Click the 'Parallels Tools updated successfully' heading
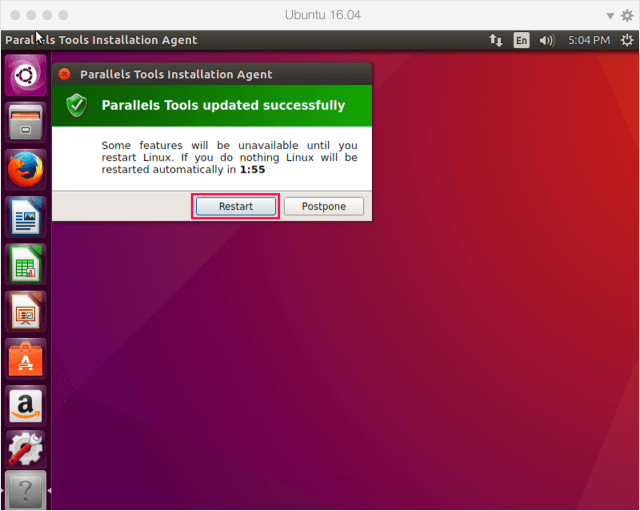This screenshot has width=640, height=511. (x=223, y=105)
